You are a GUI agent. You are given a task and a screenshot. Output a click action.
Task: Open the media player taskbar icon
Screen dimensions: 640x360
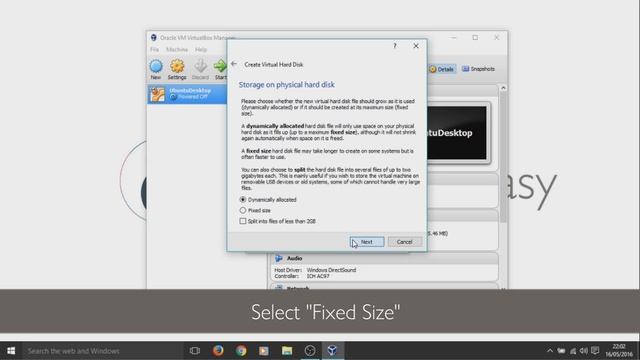(x=264, y=351)
